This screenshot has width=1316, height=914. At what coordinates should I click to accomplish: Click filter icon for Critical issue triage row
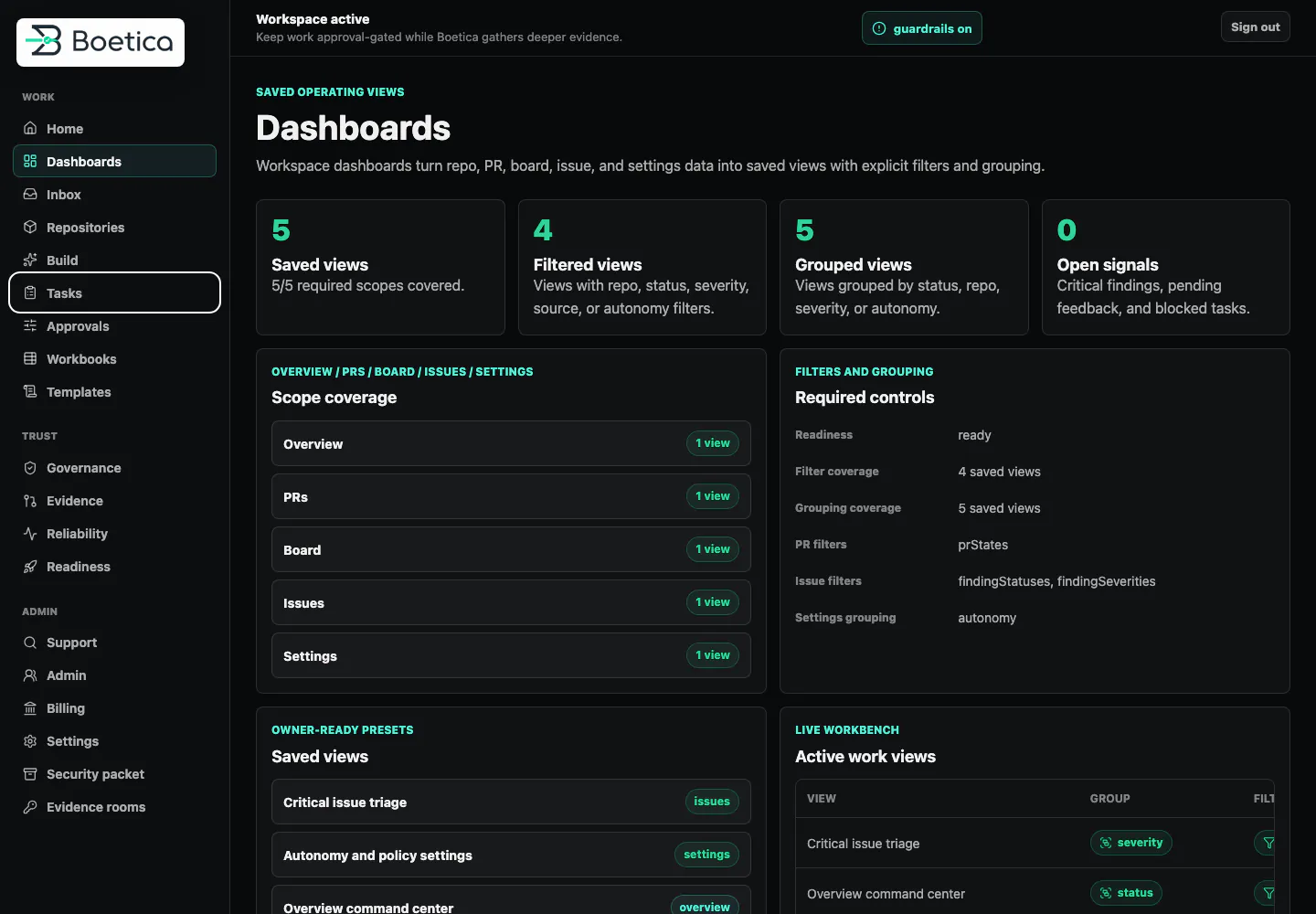coord(1268,843)
